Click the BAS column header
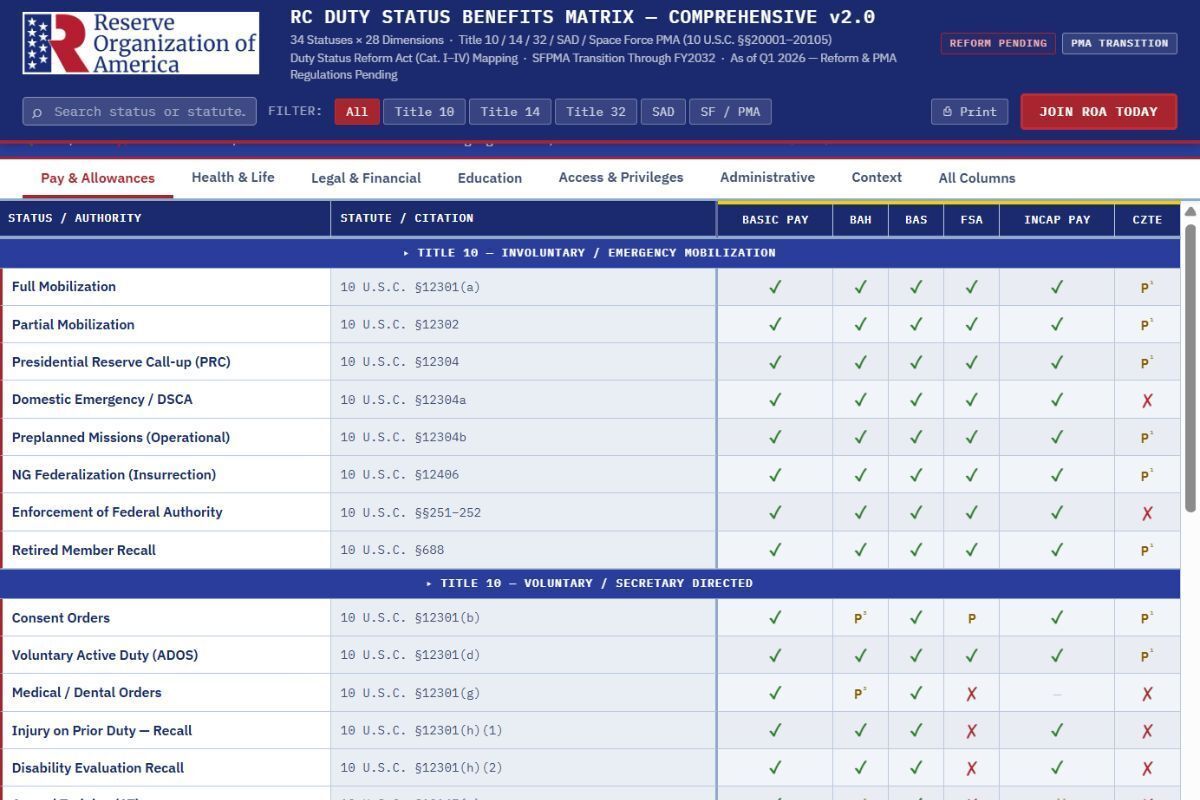 [916, 219]
